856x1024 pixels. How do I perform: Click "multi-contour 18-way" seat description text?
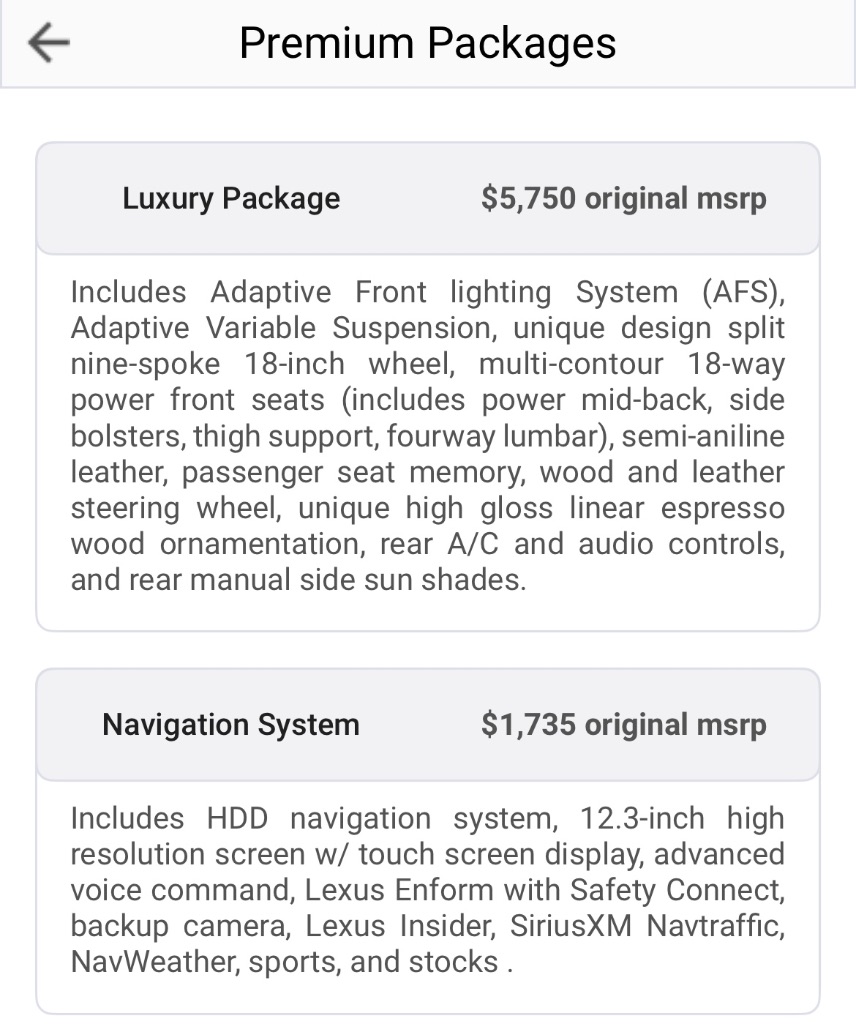point(632,364)
